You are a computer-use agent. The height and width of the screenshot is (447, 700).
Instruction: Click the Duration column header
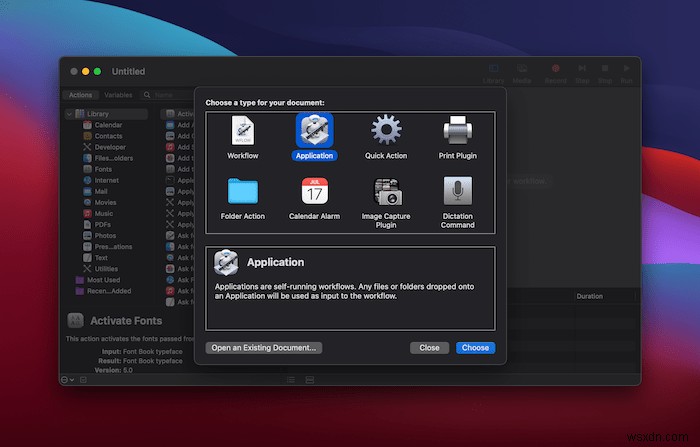pyautogui.click(x=589, y=296)
